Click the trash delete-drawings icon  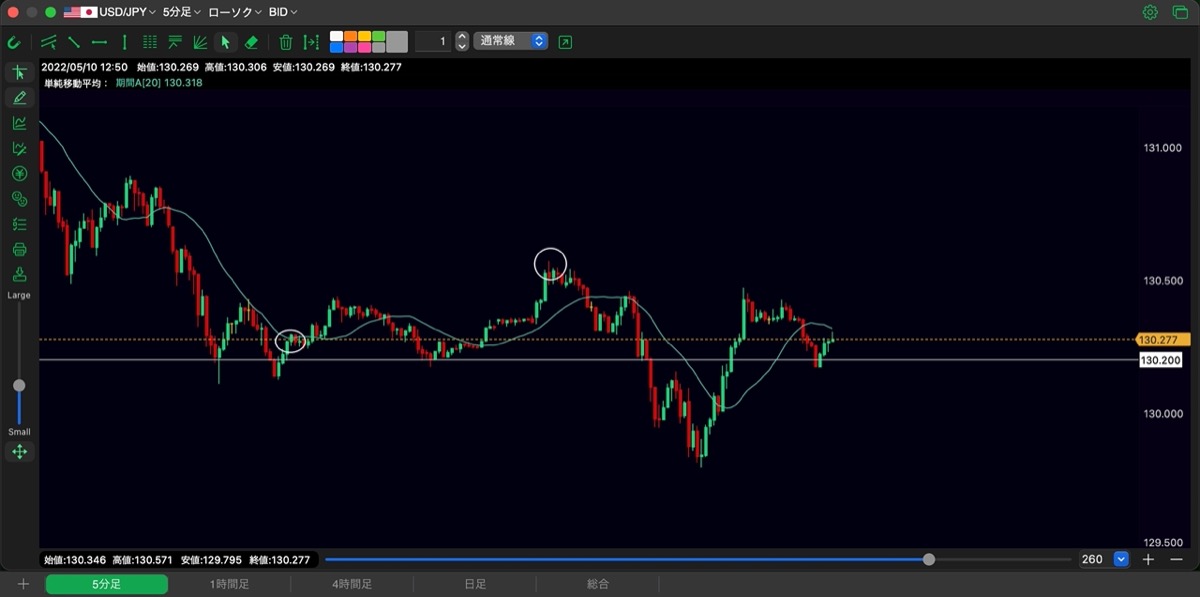[x=286, y=42]
